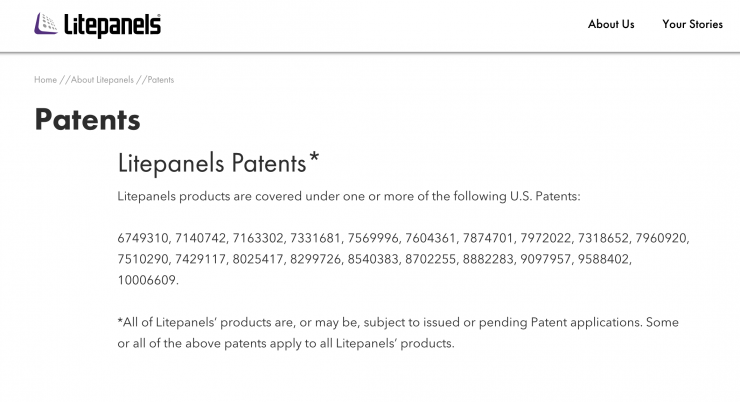Screen dimensions: 740x402
Task: Click patent number 7569996
Action: (x=374, y=238)
